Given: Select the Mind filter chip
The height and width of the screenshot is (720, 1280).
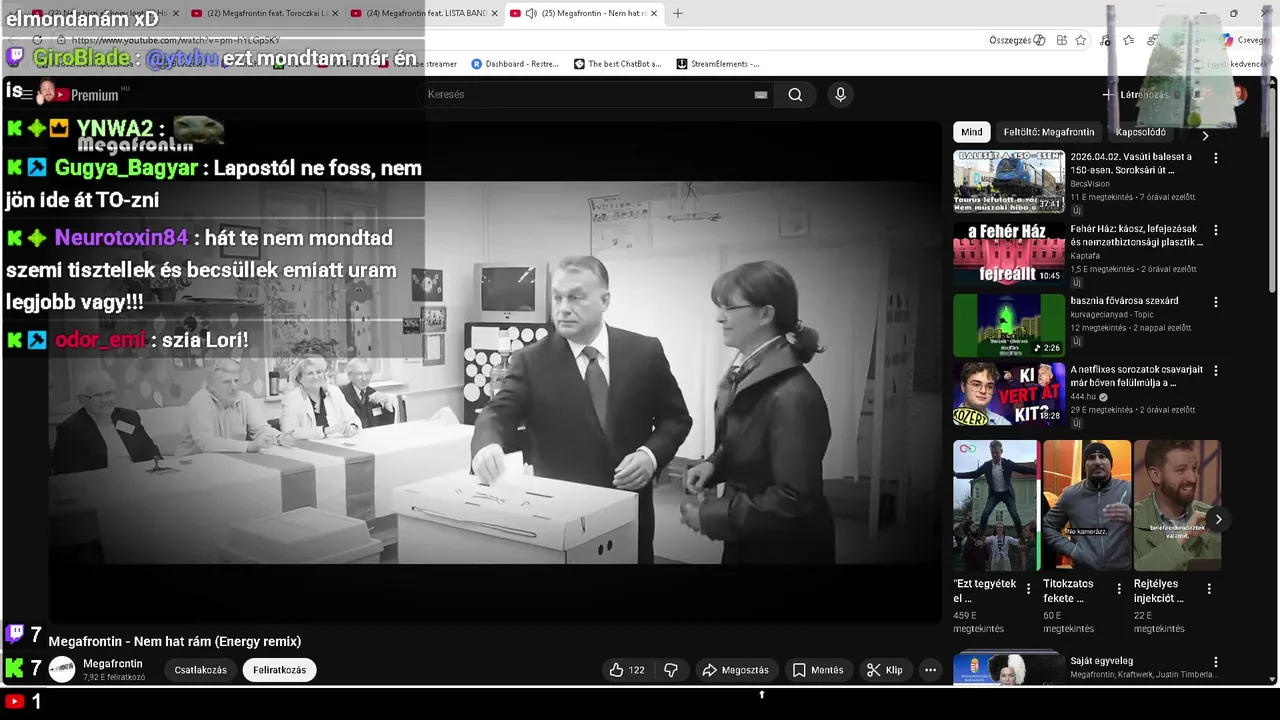Looking at the screenshot, I should [972, 132].
